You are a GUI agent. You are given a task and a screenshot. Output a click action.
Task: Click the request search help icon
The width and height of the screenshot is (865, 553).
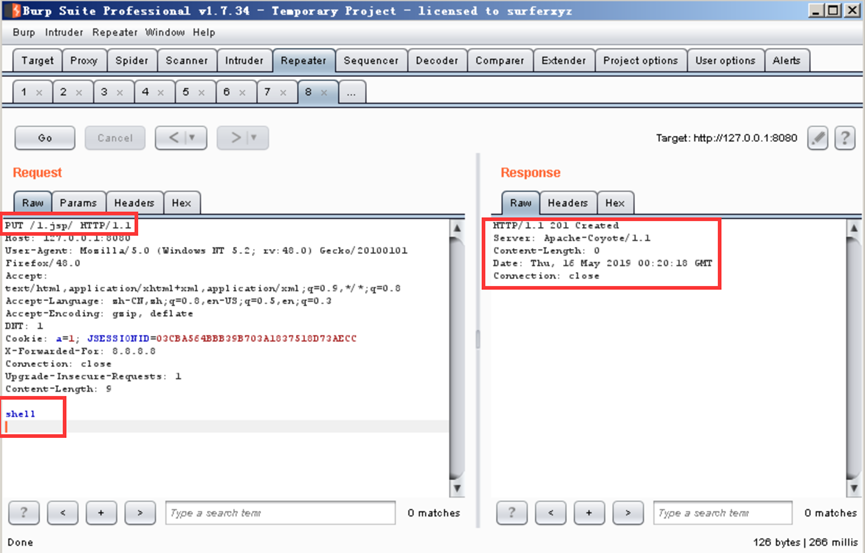[24, 513]
